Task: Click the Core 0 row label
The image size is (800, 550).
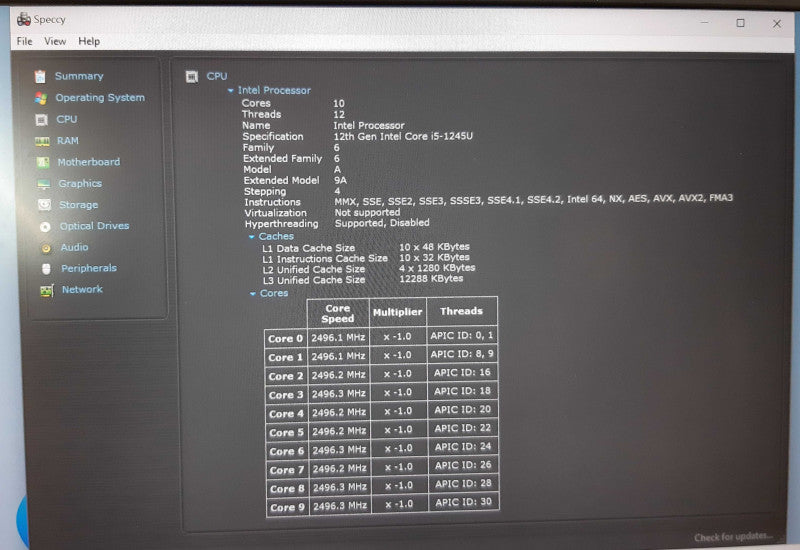Action: (x=286, y=339)
